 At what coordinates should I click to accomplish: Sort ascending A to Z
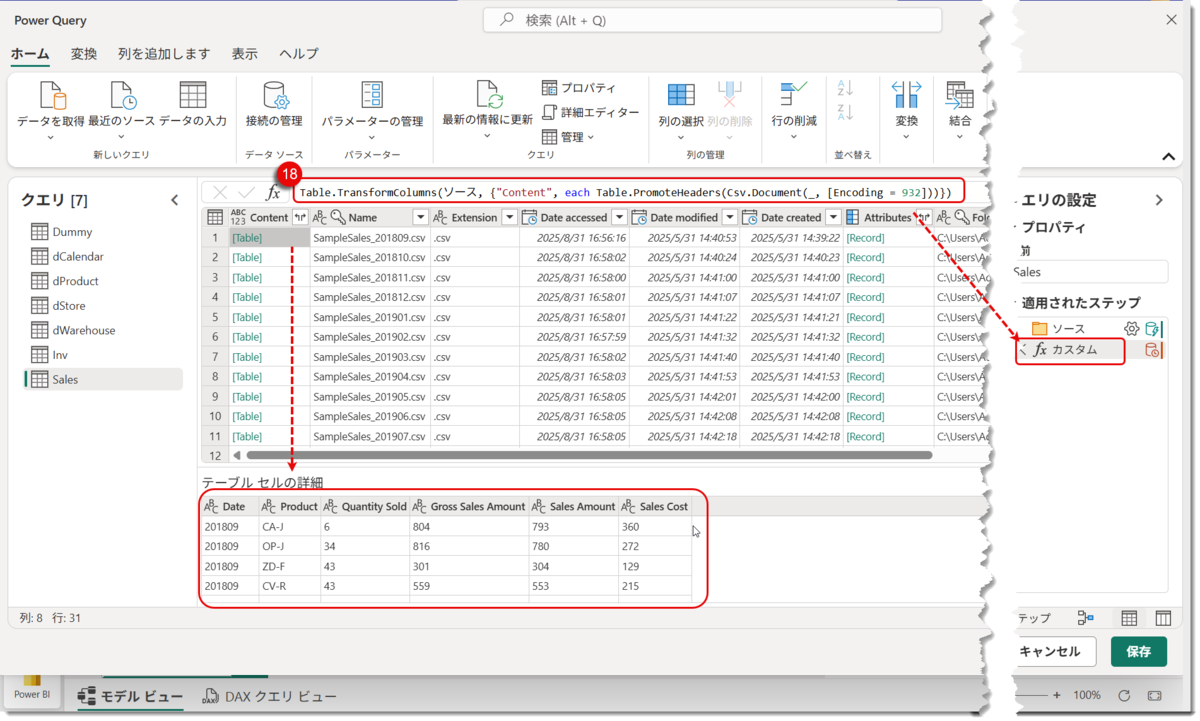click(x=845, y=89)
